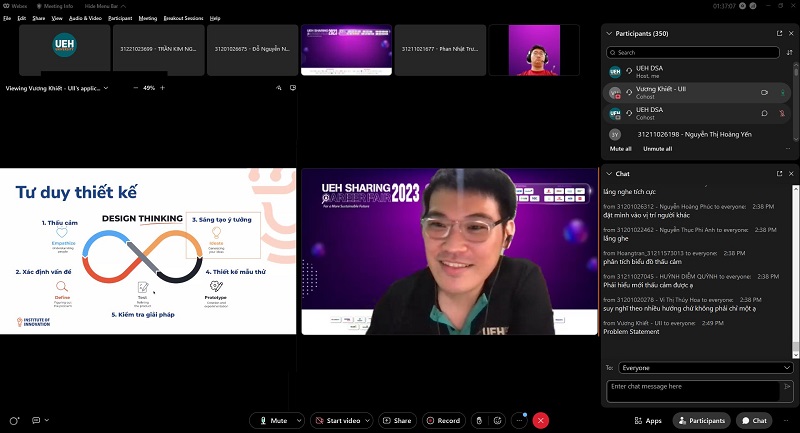Pop out the Participants panel
The height and width of the screenshot is (433, 800).
tap(779, 34)
